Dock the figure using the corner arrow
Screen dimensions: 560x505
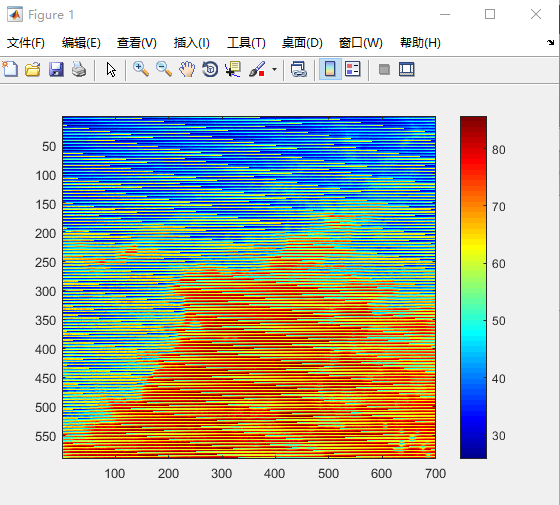550,42
